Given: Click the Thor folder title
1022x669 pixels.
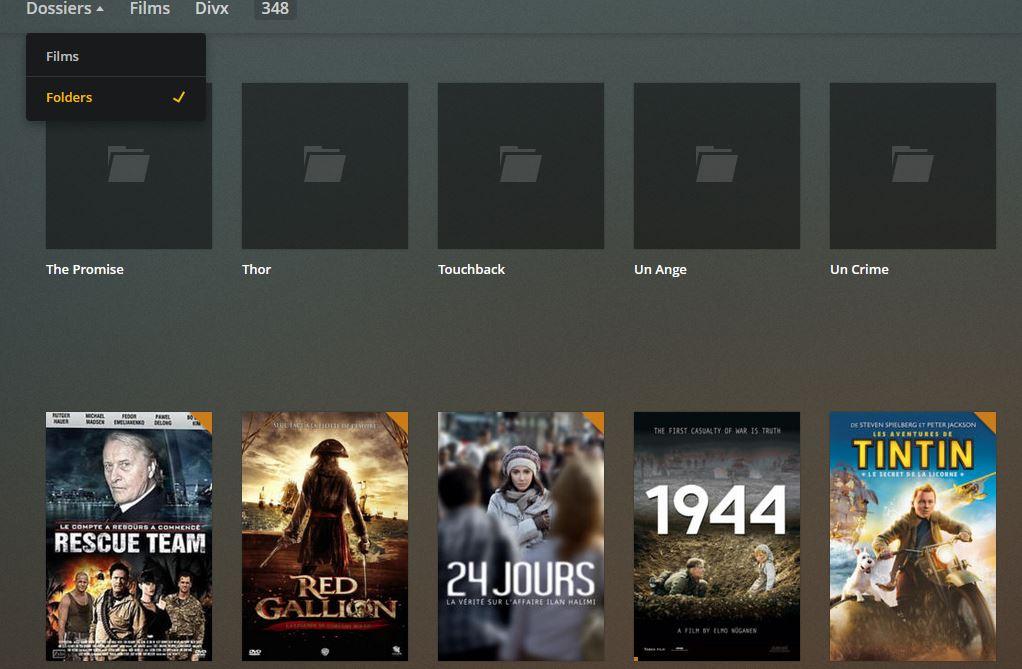Looking at the screenshot, I should point(256,269).
